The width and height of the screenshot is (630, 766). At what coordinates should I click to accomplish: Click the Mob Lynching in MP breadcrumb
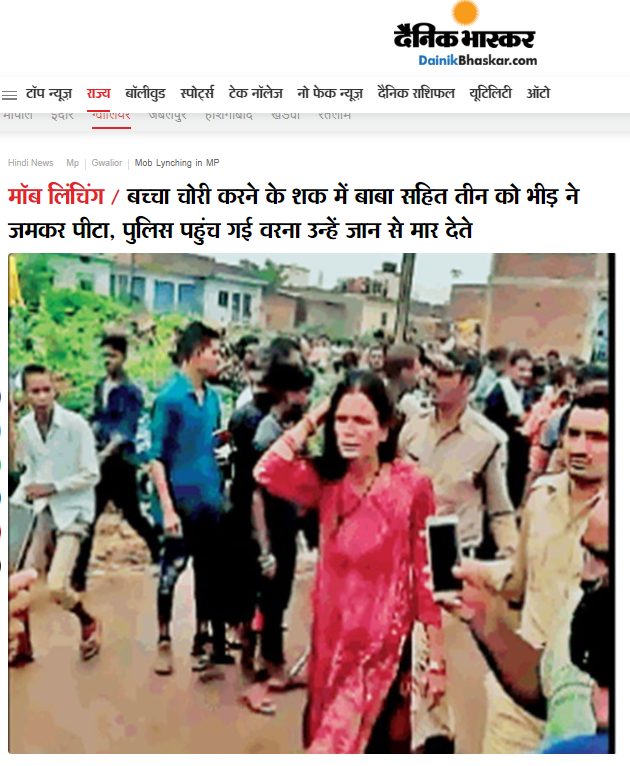(x=177, y=163)
